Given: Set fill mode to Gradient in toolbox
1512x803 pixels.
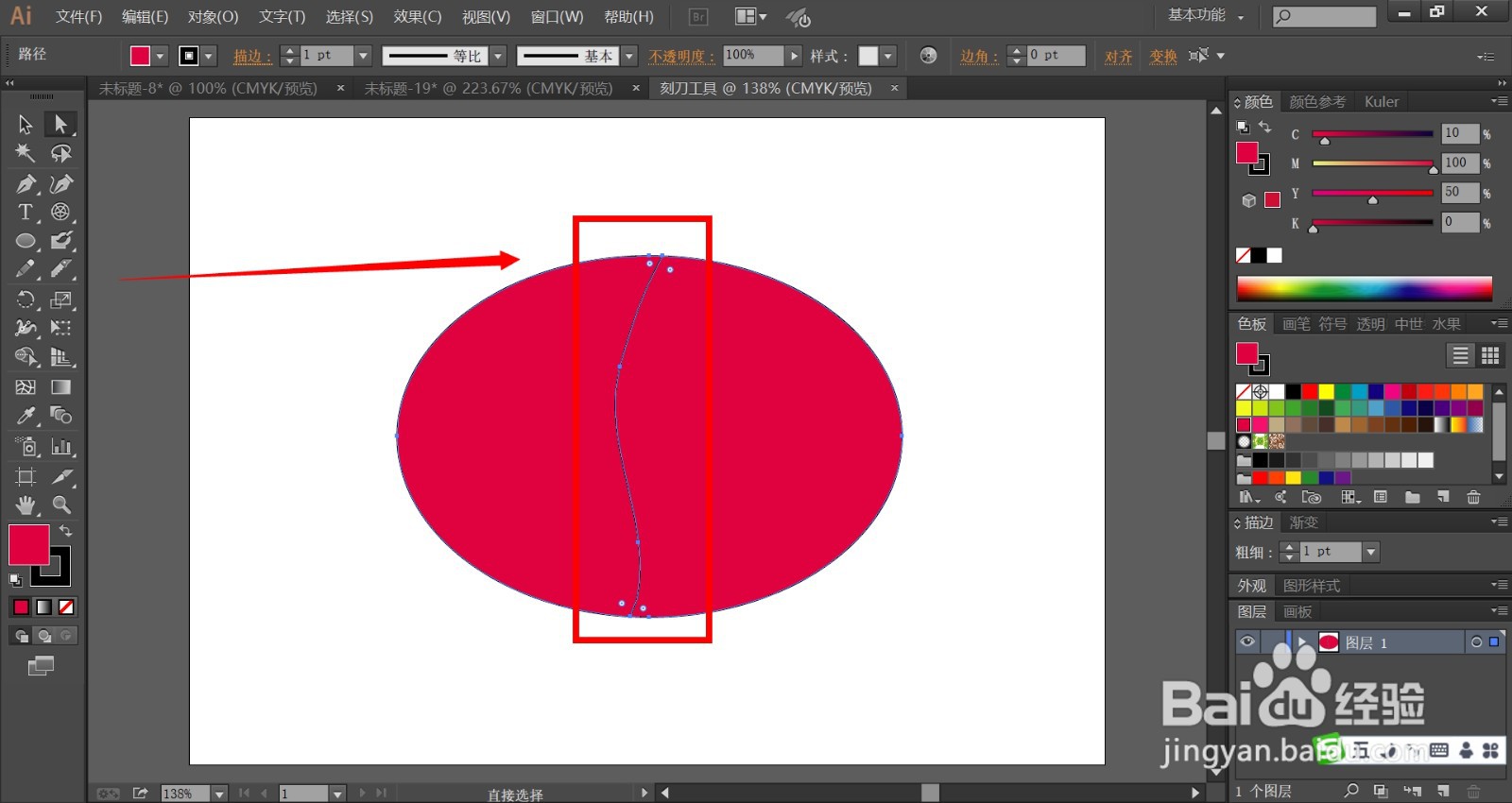Looking at the screenshot, I should coord(43,607).
